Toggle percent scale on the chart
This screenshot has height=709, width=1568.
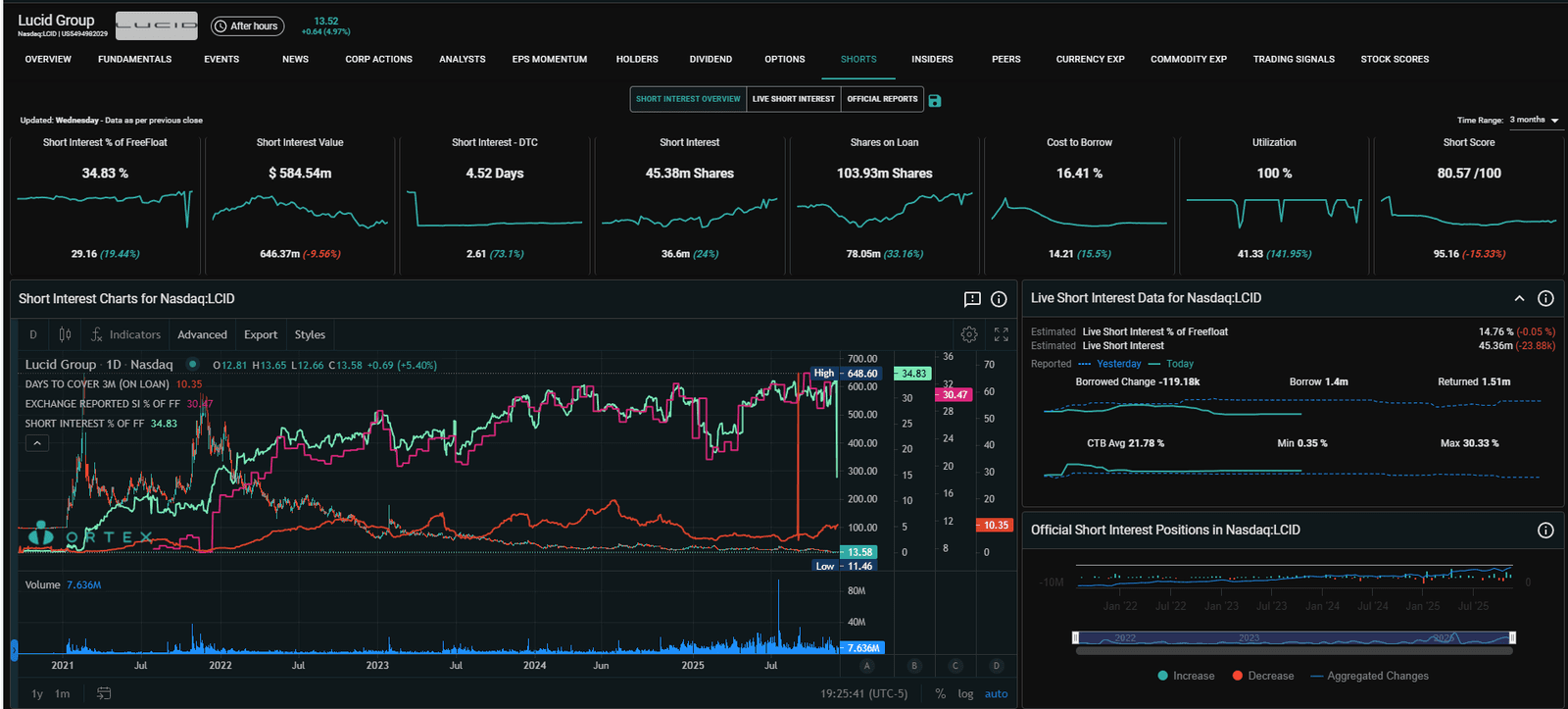[941, 693]
